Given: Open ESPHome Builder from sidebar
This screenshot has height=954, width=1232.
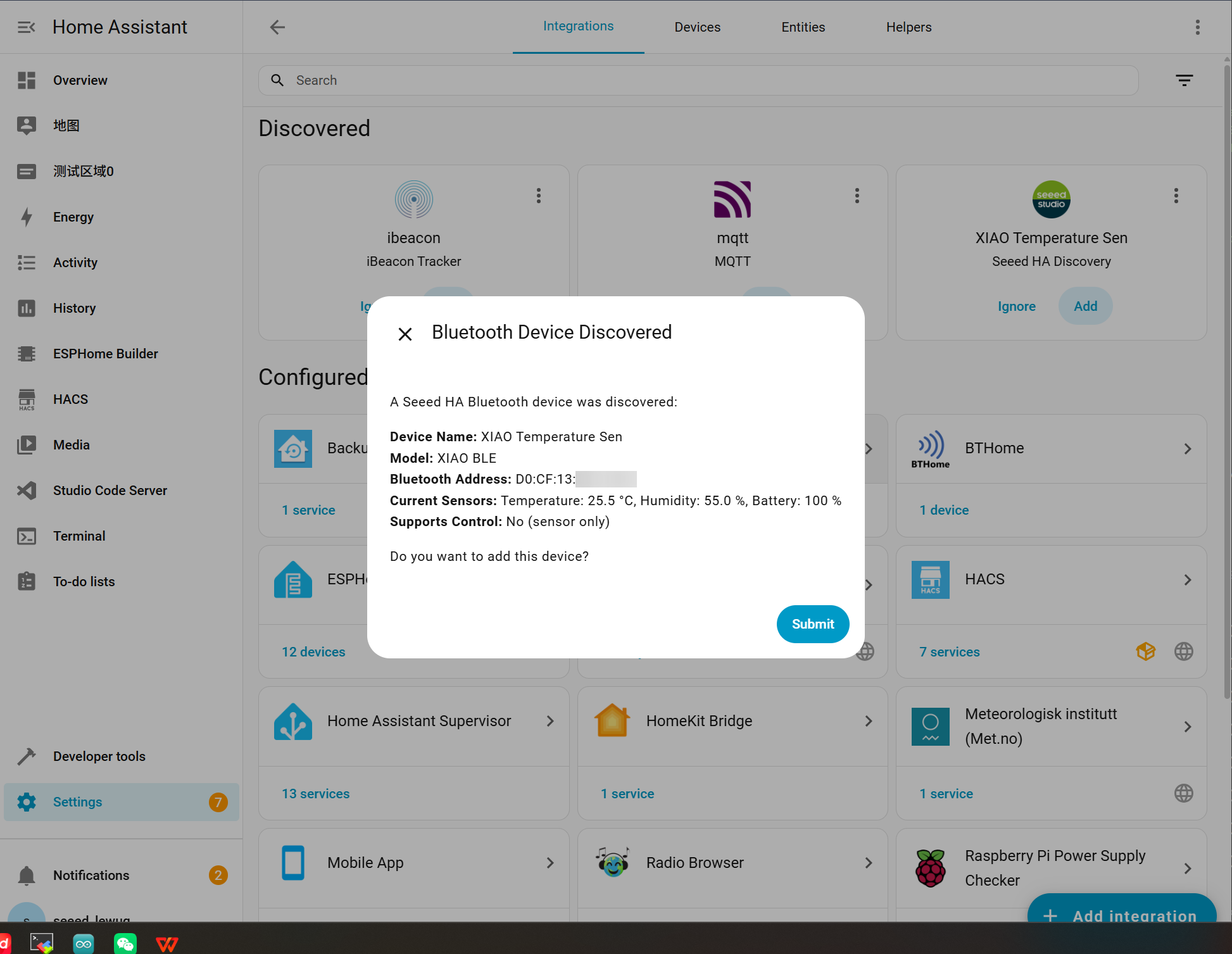Looking at the screenshot, I should pyautogui.click(x=105, y=354).
